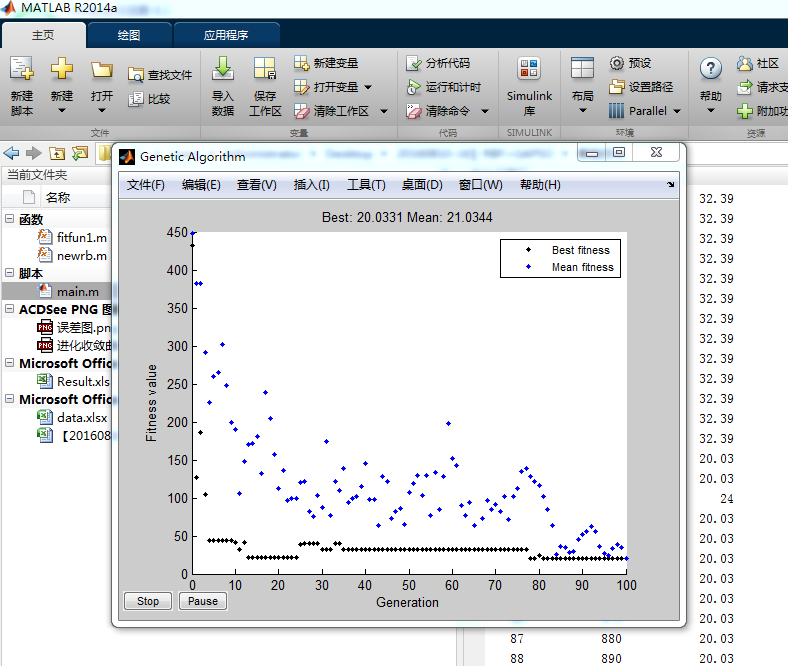Click the New Script (新建脚本) icon
The image size is (788, 666).
[x=22, y=68]
